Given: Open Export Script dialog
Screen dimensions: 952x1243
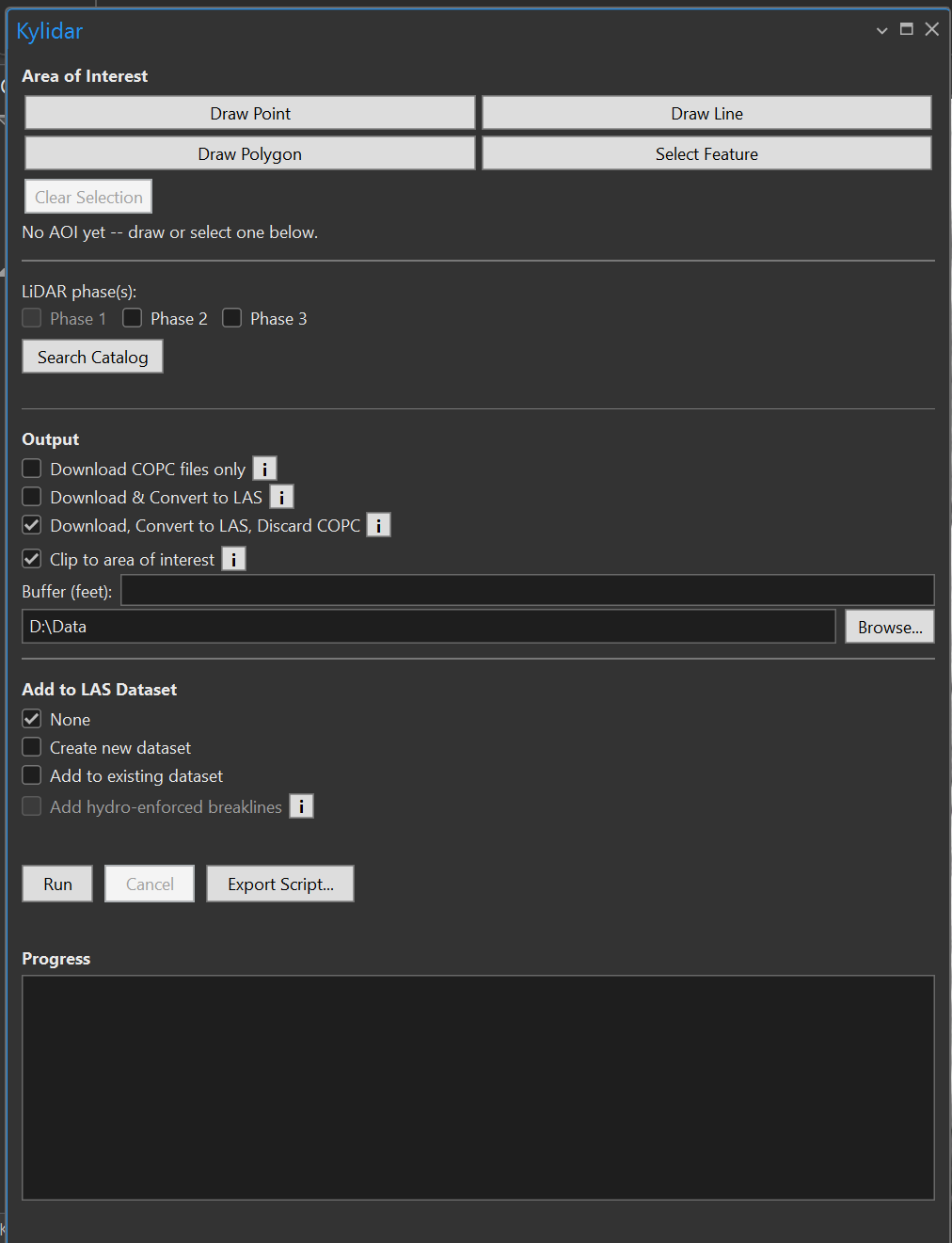Looking at the screenshot, I should [280, 884].
